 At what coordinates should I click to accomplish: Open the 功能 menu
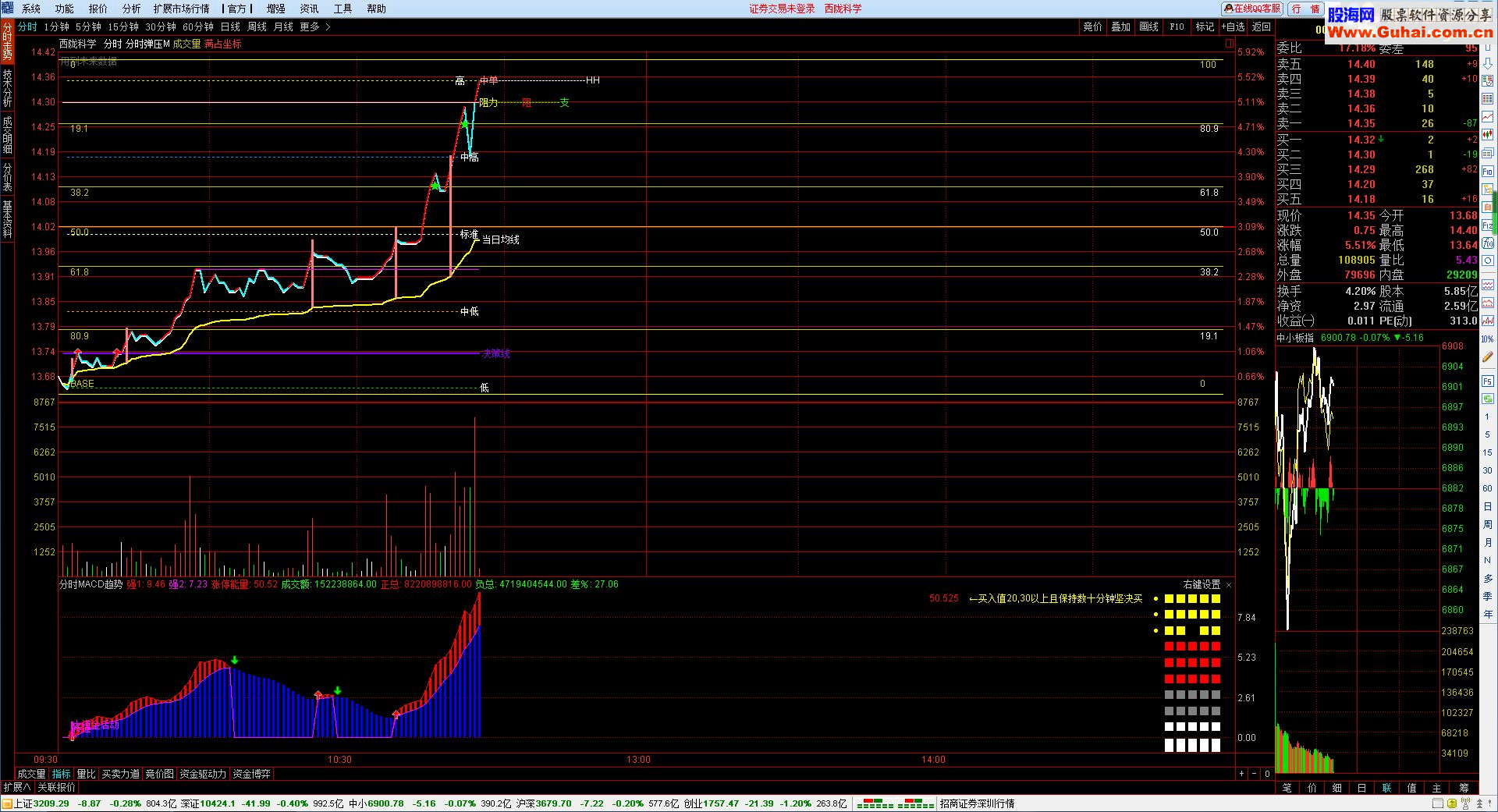click(65, 9)
